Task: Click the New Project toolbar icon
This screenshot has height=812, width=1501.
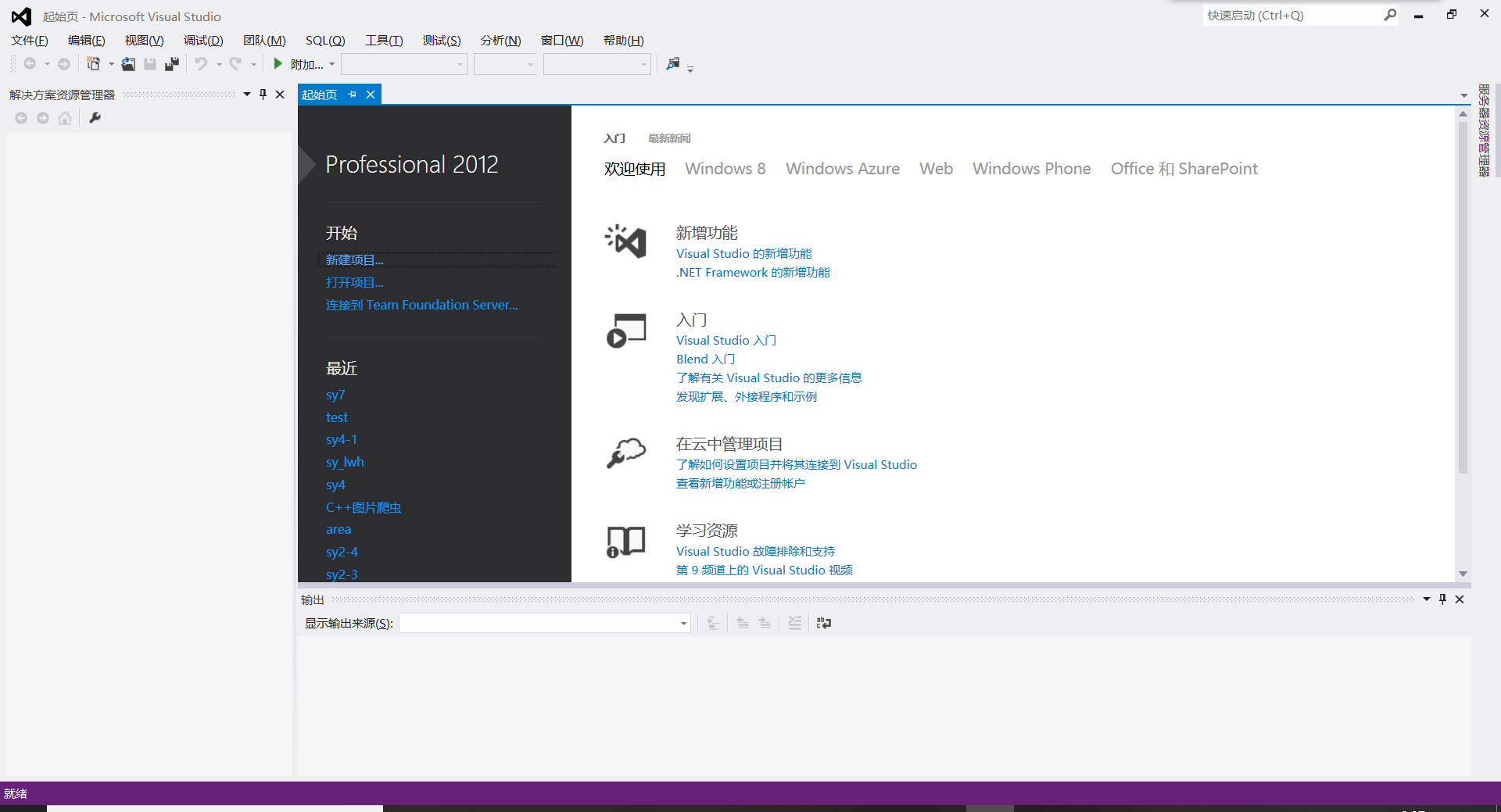Action: coord(93,64)
